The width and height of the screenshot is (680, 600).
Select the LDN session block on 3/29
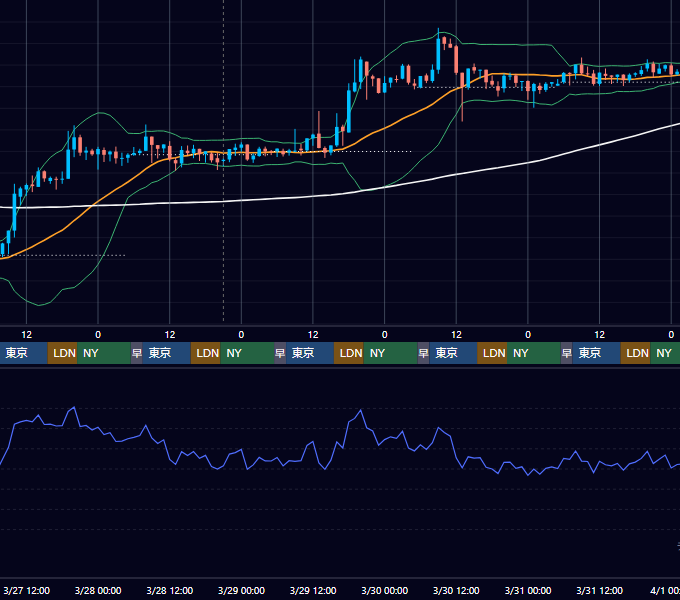click(349, 353)
